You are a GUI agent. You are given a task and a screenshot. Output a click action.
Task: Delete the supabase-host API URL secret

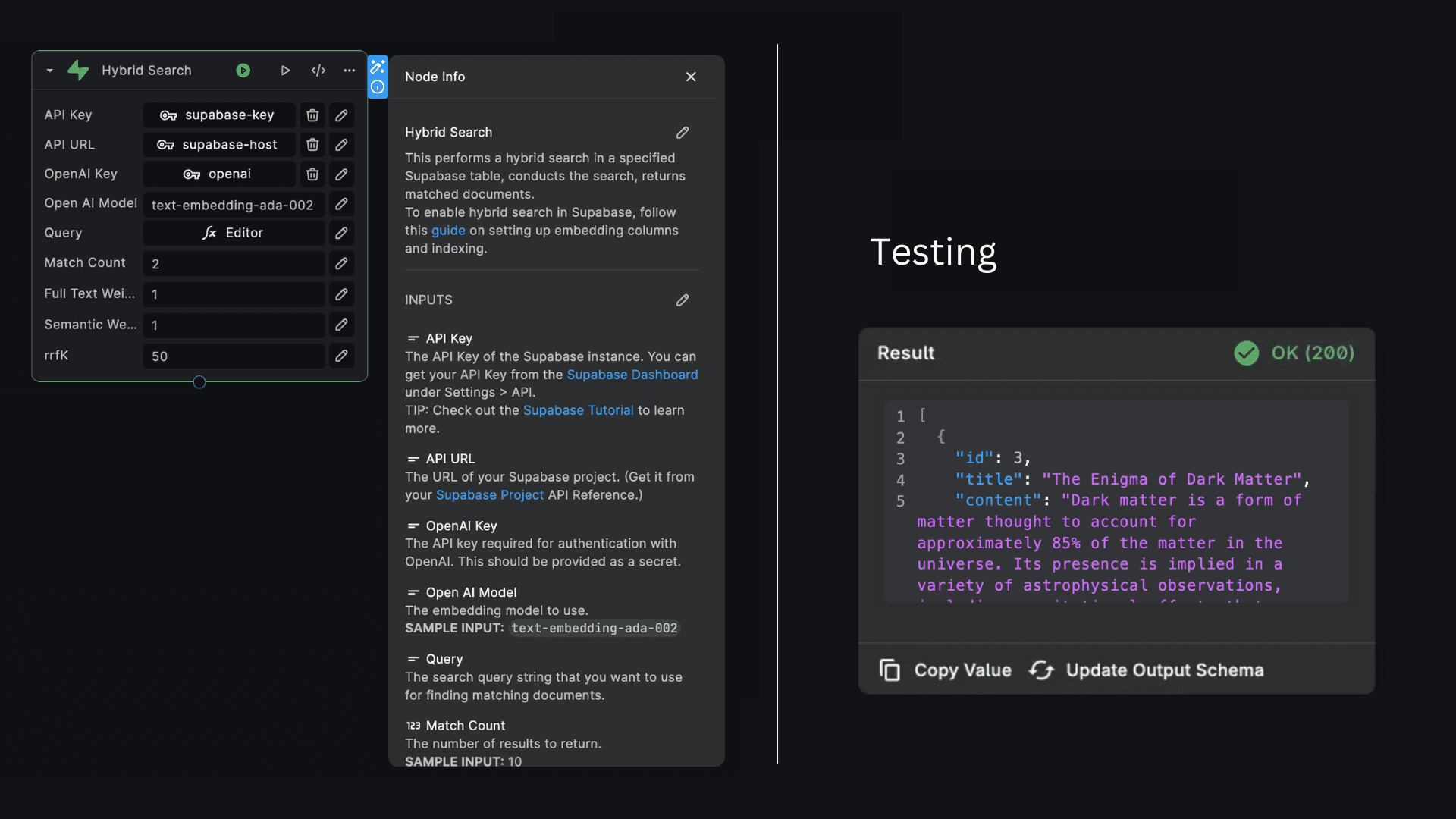[312, 145]
